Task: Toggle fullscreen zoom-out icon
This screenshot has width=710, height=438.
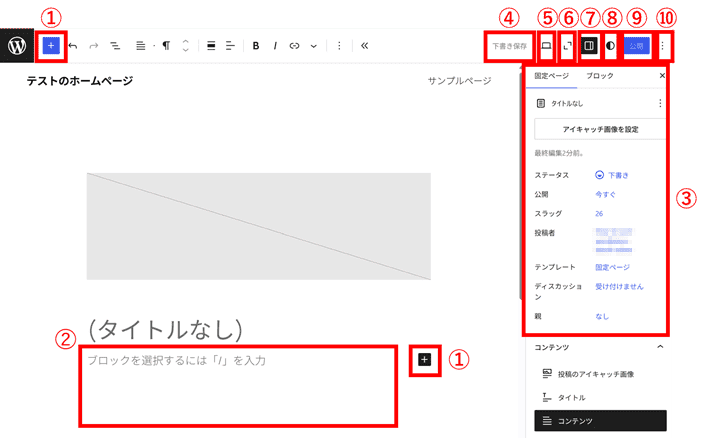Action: [x=567, y=46]
